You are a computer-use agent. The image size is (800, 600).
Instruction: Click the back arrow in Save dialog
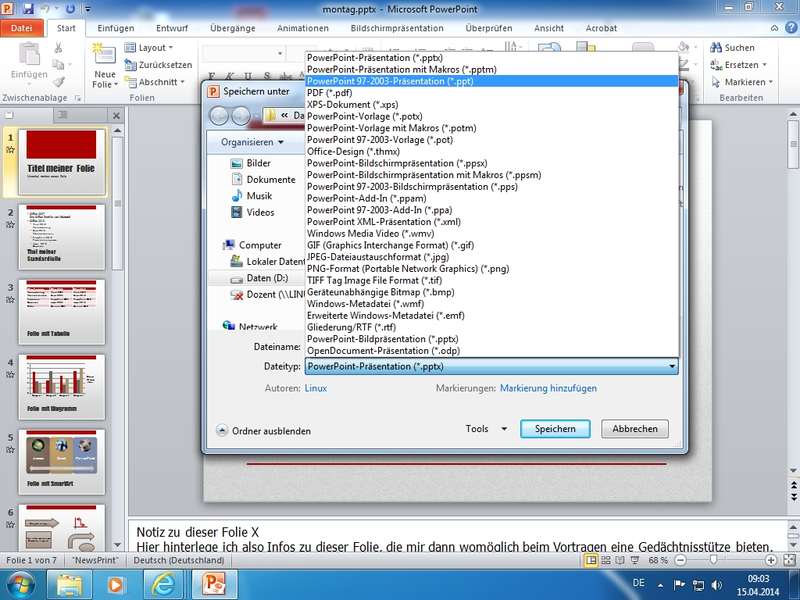point(219,116)
